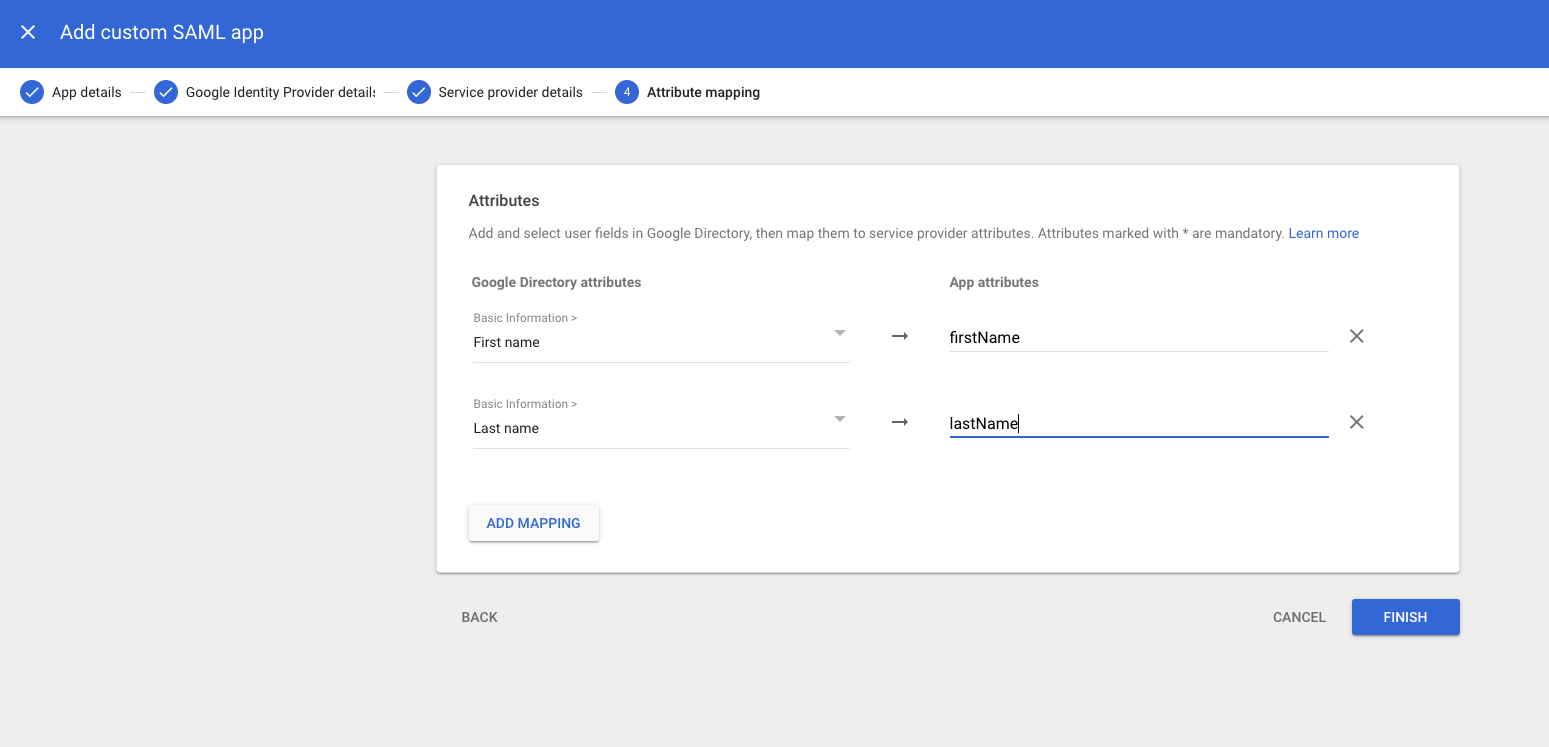The image size is (1549, 747).
Task: Open the Learn more link
Action: coord(1323,233)
